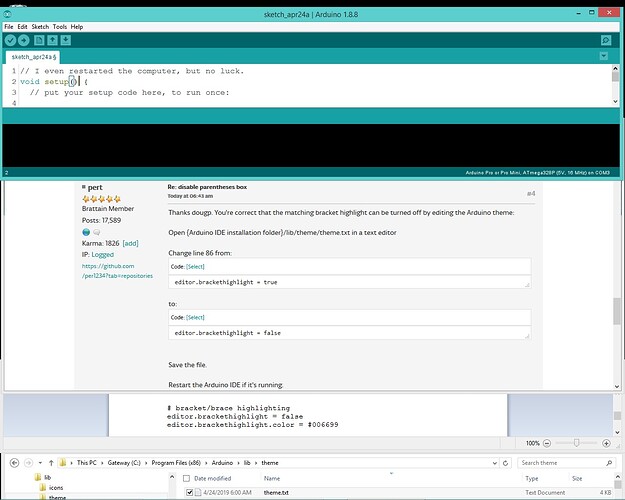Click the #4 post number link
625x500 pixels.
pos(531,193)
